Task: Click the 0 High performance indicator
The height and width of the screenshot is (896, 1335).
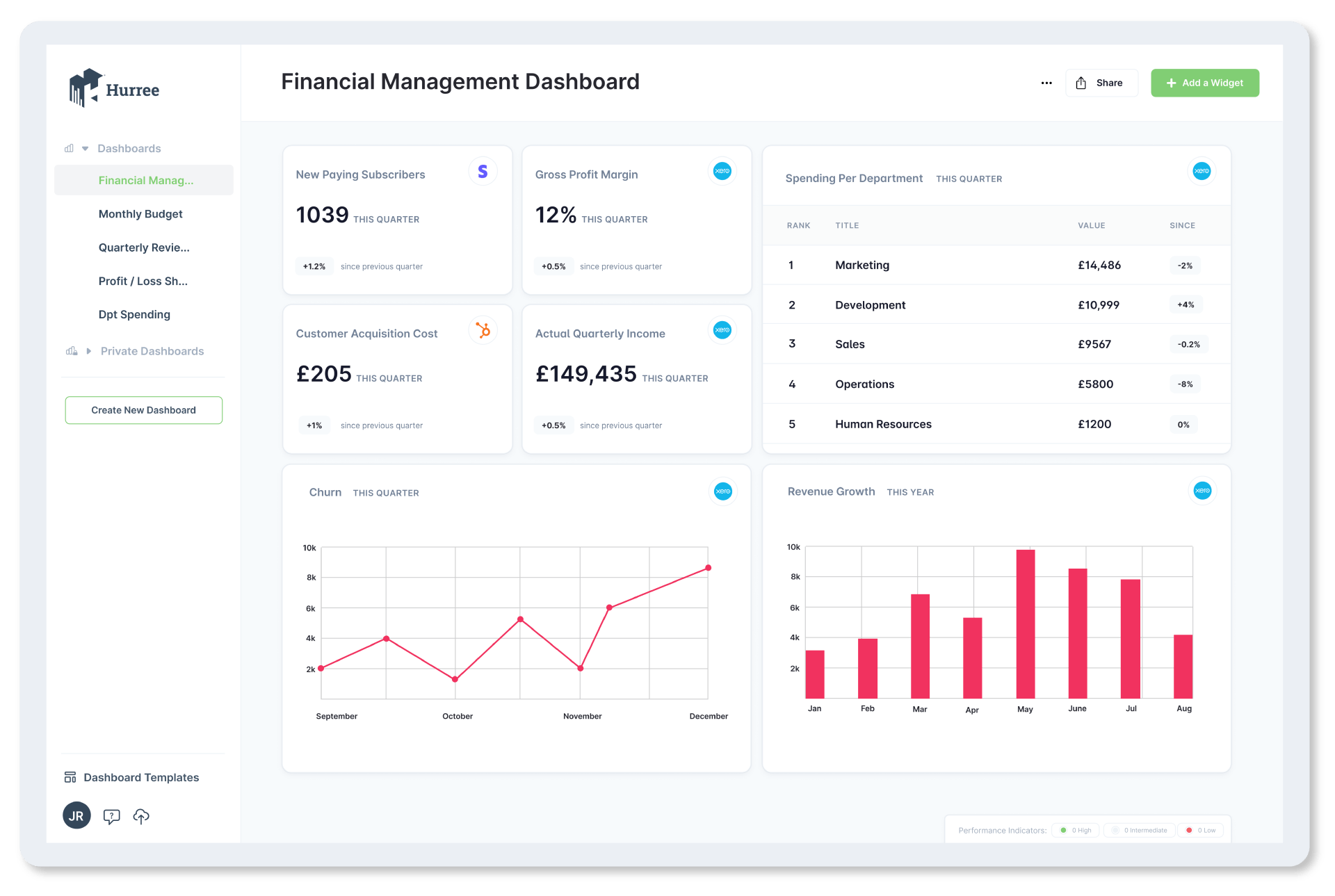Action: pos(1076,830)
